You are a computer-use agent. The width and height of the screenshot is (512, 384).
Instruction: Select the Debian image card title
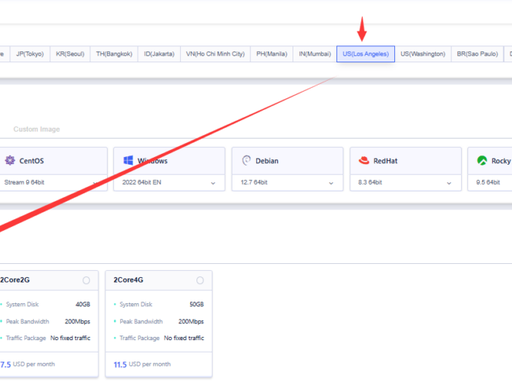pyautogui.click(x=267, y=161)
